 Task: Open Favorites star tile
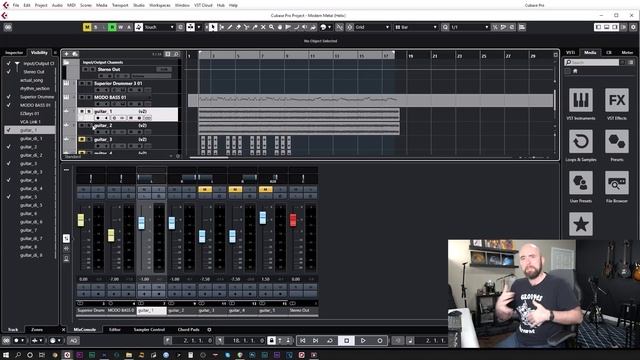pyautogui.click(x=581, y=224)
